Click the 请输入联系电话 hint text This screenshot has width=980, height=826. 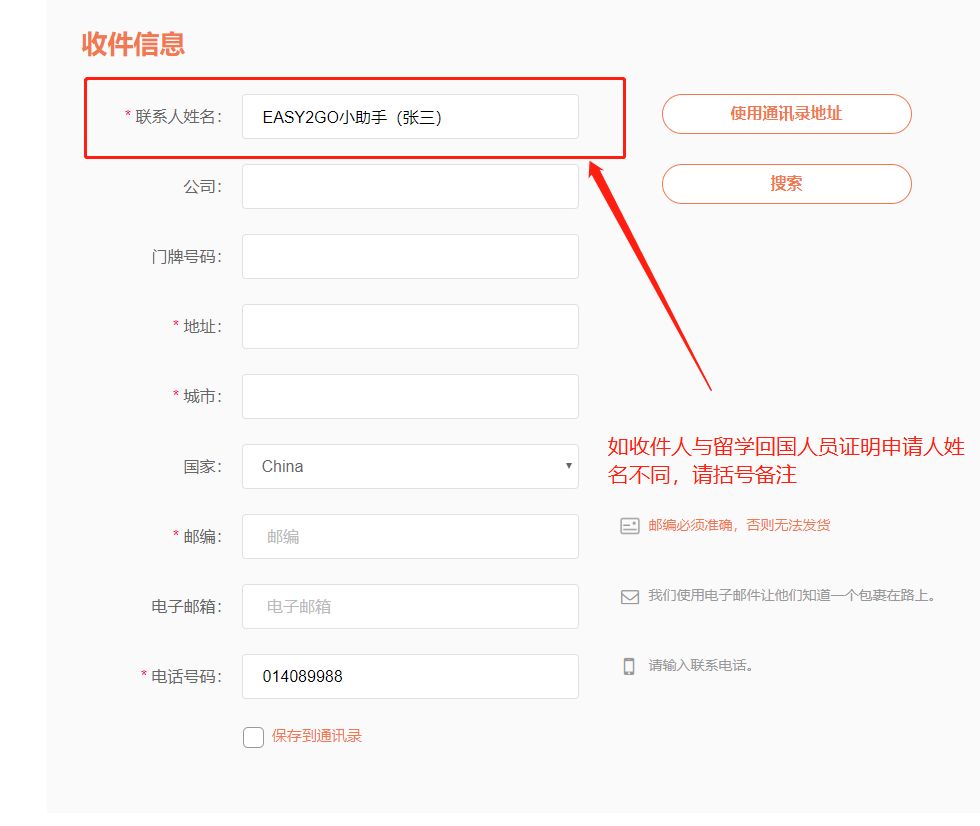tap(701, 665)
